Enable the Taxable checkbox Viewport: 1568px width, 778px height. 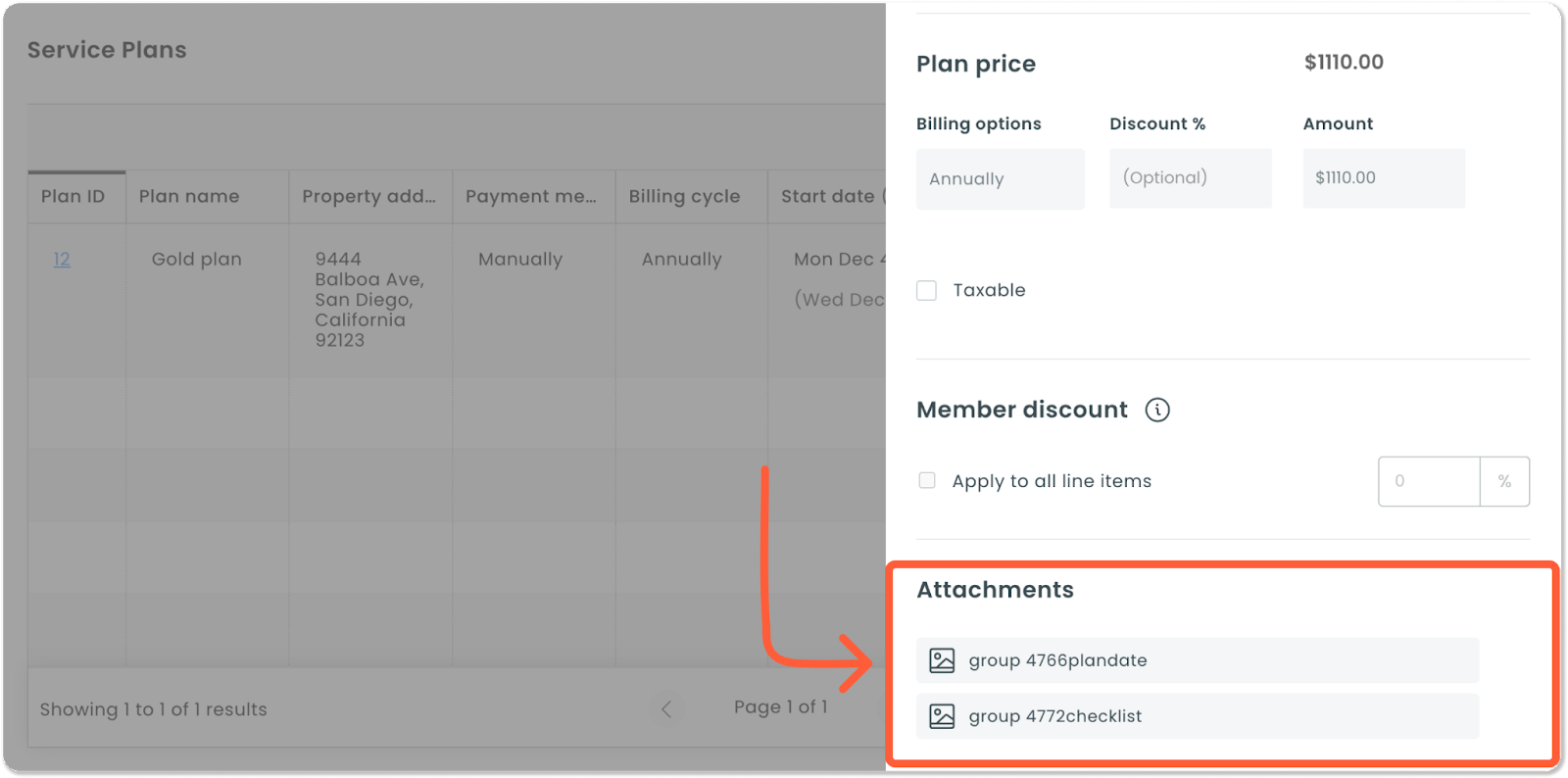pyautogui.click(x=926, y=290)
